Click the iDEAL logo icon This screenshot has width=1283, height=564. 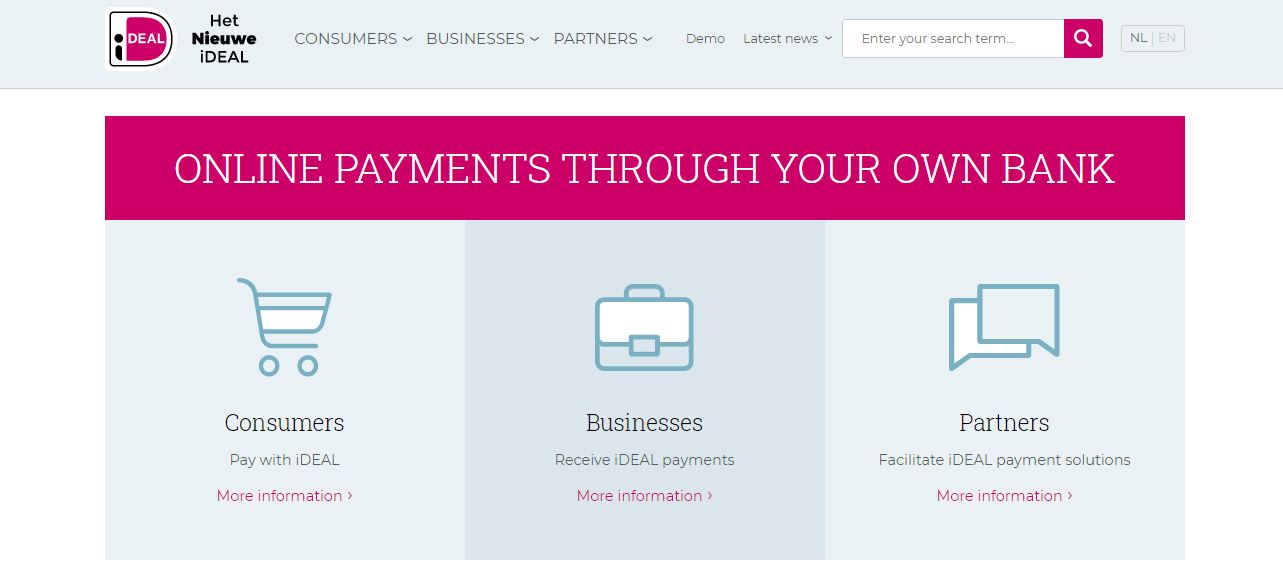[140, 39]
